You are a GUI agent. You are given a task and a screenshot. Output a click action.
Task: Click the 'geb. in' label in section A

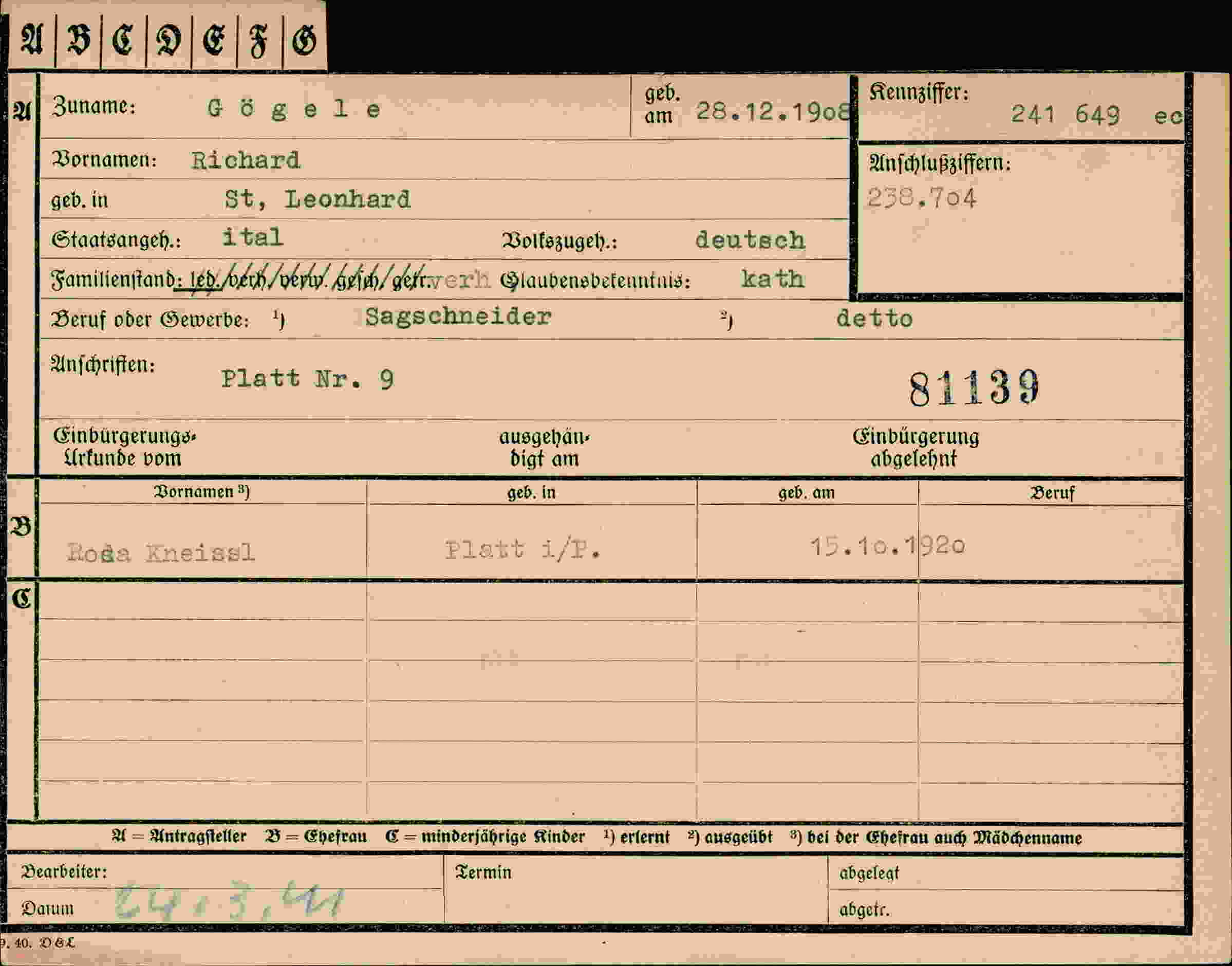coord(79,201)
